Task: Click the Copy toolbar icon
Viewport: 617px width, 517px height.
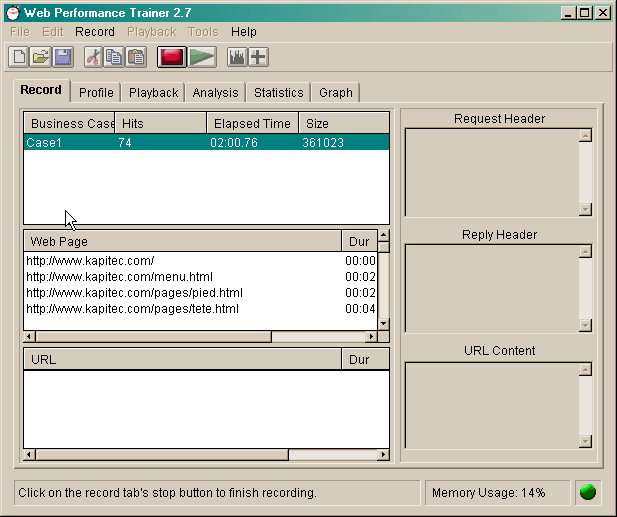Action: (114, 57)
